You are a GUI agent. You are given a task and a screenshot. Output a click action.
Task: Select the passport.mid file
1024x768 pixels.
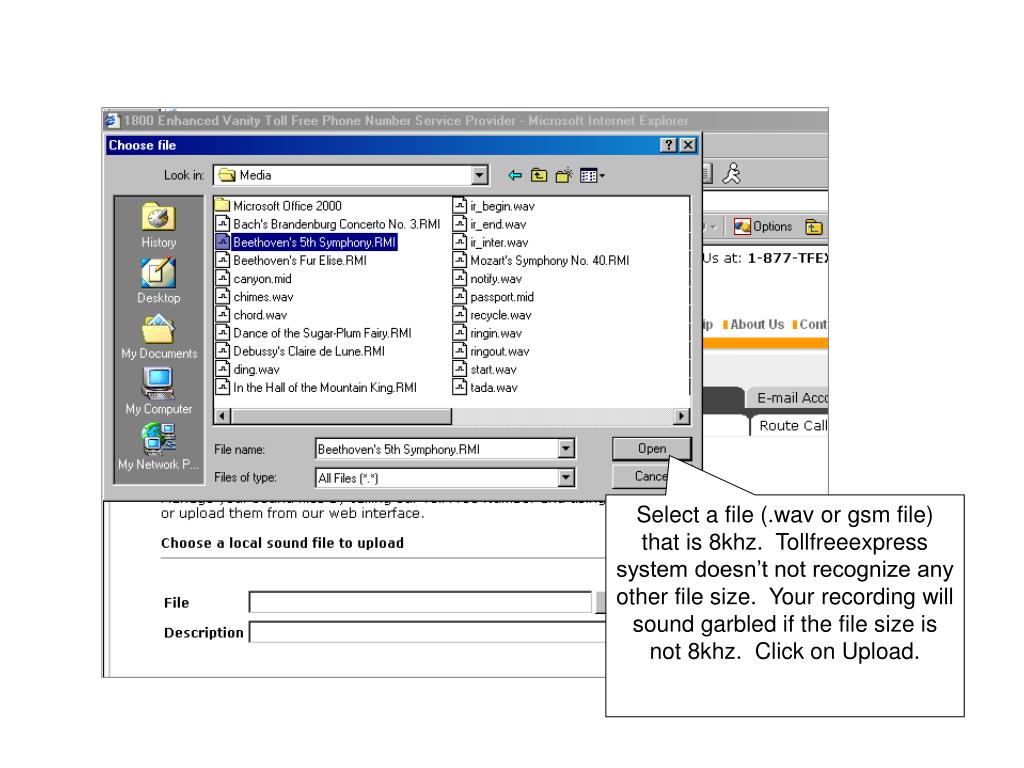tap(494, 297)
